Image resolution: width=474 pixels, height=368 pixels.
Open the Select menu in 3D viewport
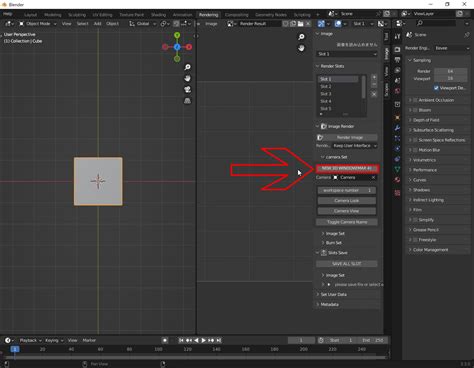point(82,24)
